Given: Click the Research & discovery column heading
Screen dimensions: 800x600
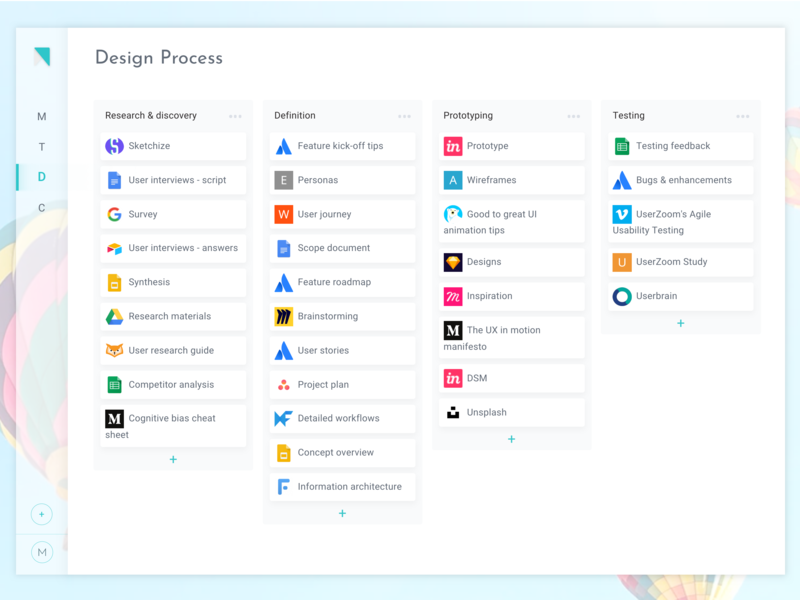Looking at the screenshot, I should [151, 116].
